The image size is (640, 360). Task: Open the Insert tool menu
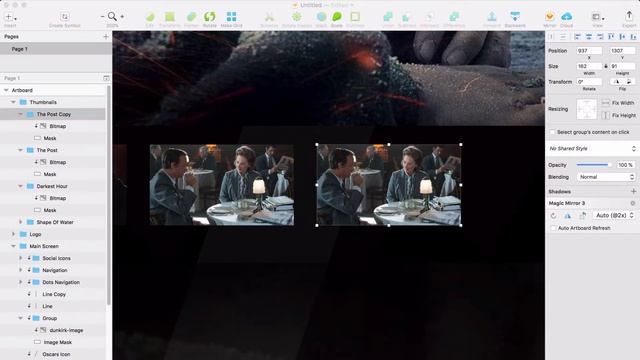coord(10,17)
